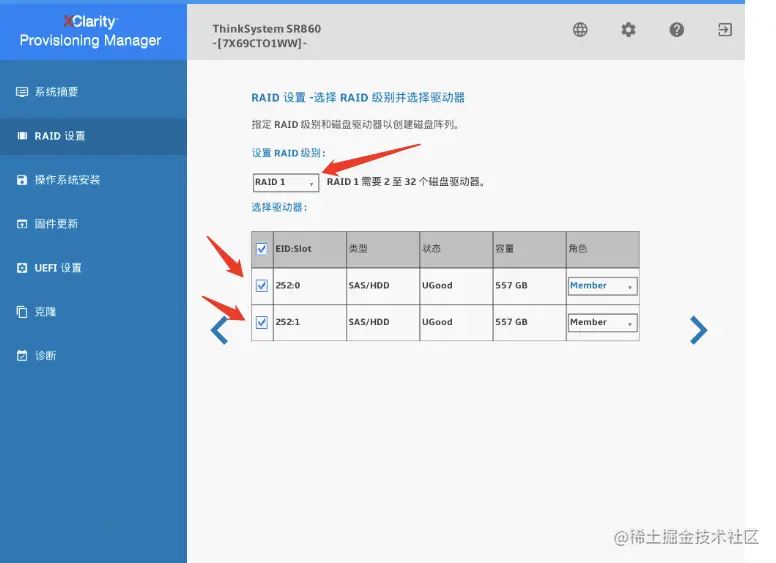Open 操作系统安装 menu item

coord(94,180)
